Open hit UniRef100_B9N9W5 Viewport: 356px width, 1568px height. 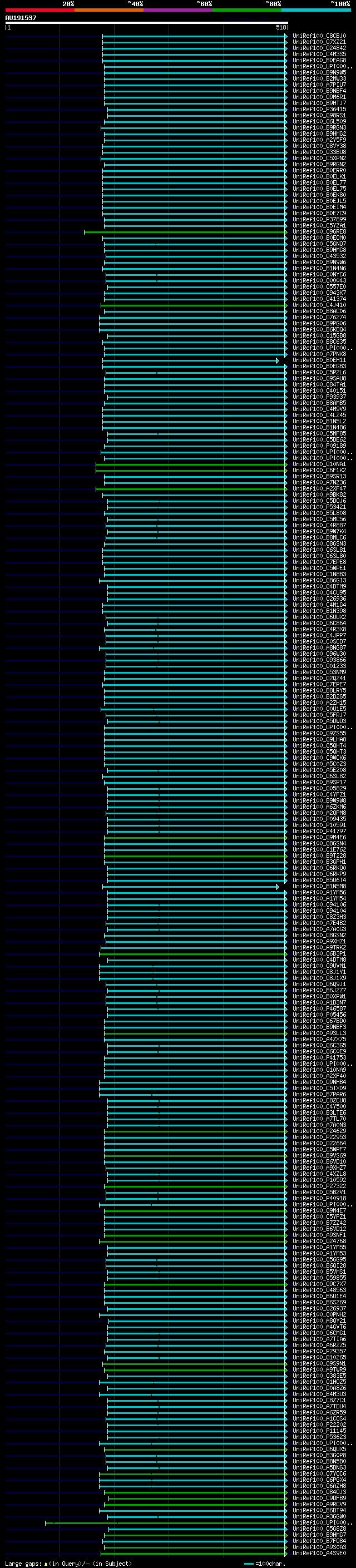coord(319,72)
